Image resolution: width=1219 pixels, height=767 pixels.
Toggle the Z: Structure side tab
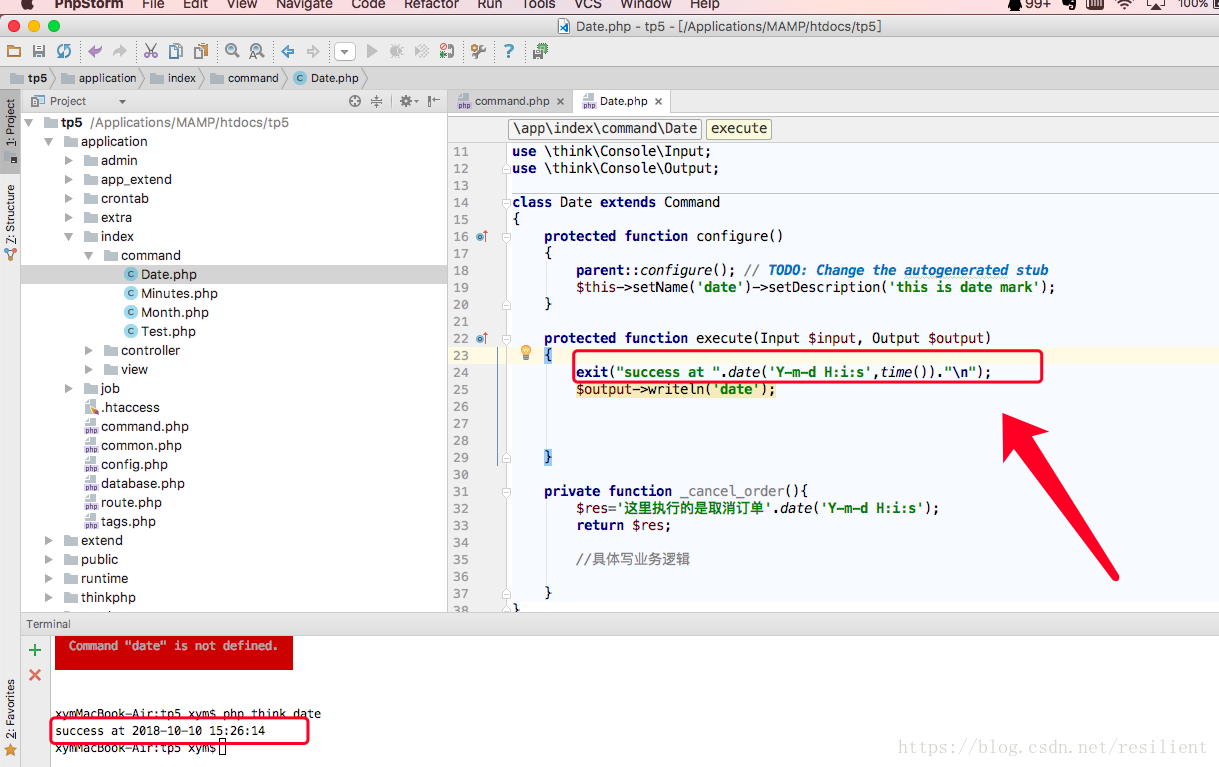click(x=11, y=222)
